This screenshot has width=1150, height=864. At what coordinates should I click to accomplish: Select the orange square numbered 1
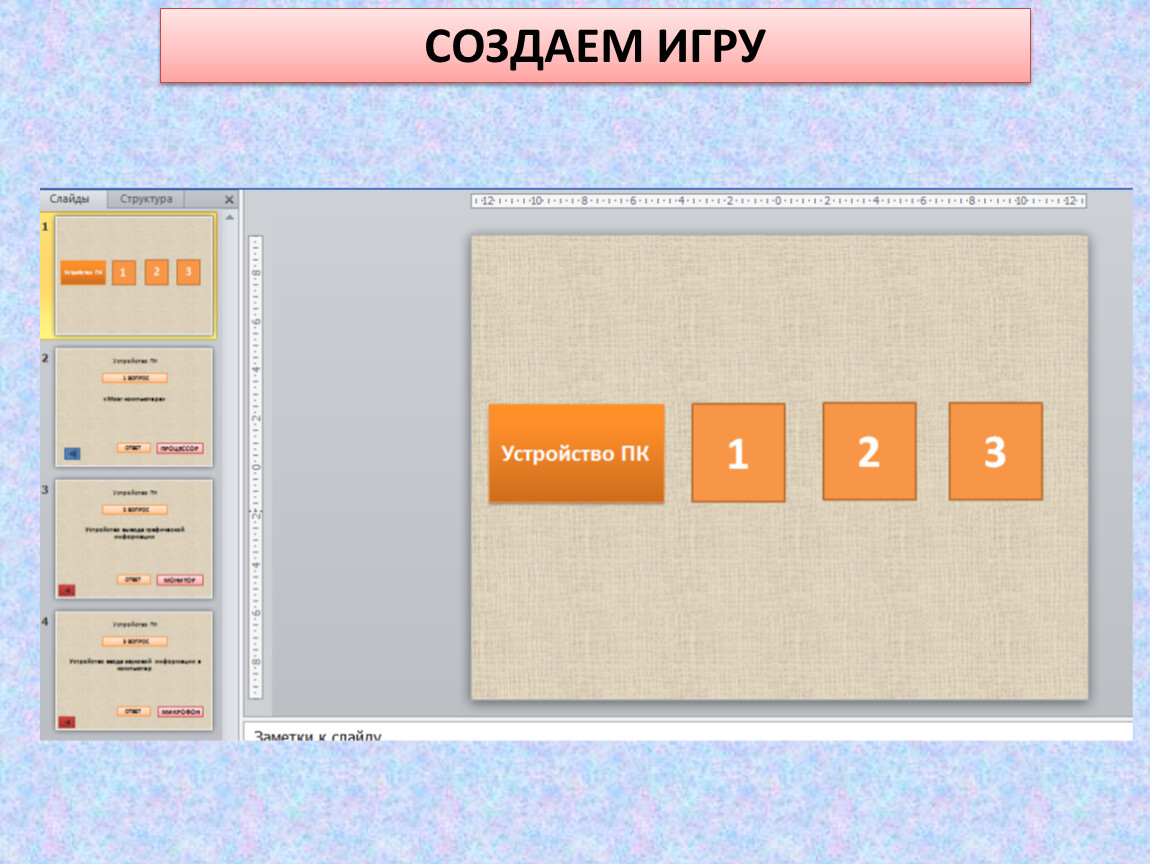click(738, 452)
